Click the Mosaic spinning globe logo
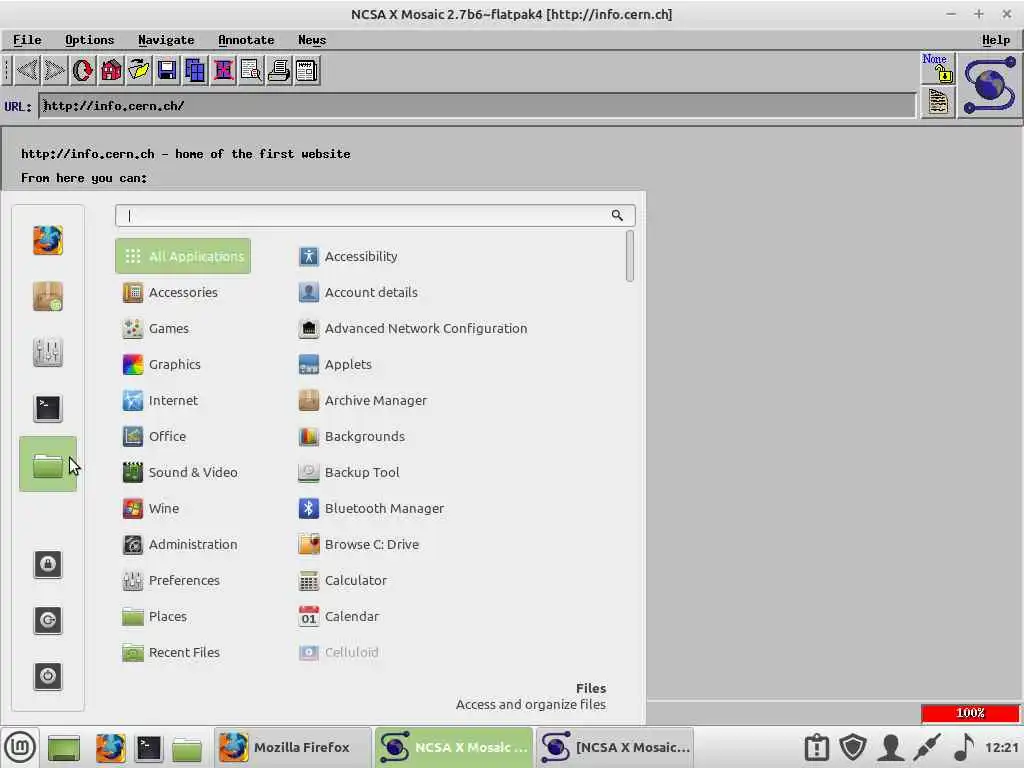This screenshot has height=768, width=1024. 989,86
